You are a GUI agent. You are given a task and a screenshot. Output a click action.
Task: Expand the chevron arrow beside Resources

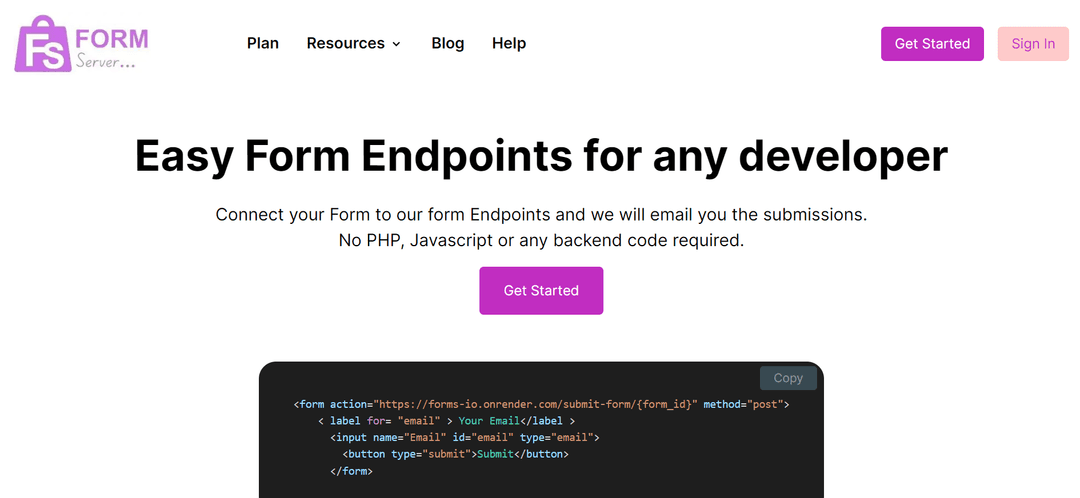[x=396, y=44]
